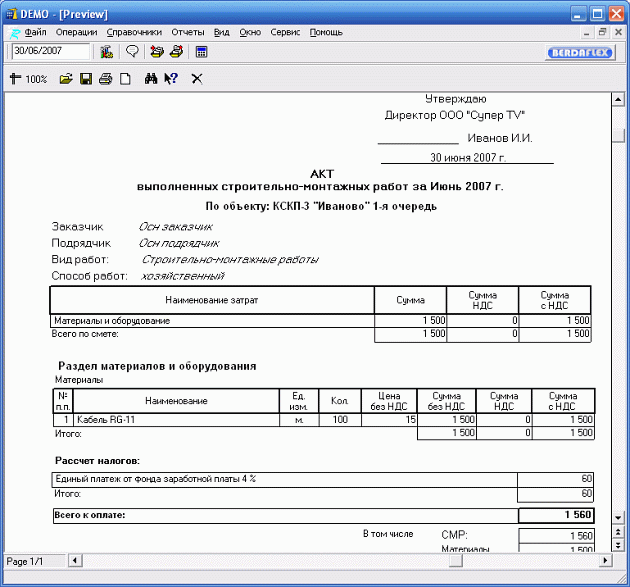Click the heading Раздел материалов и оборудования

pos(157,366)
